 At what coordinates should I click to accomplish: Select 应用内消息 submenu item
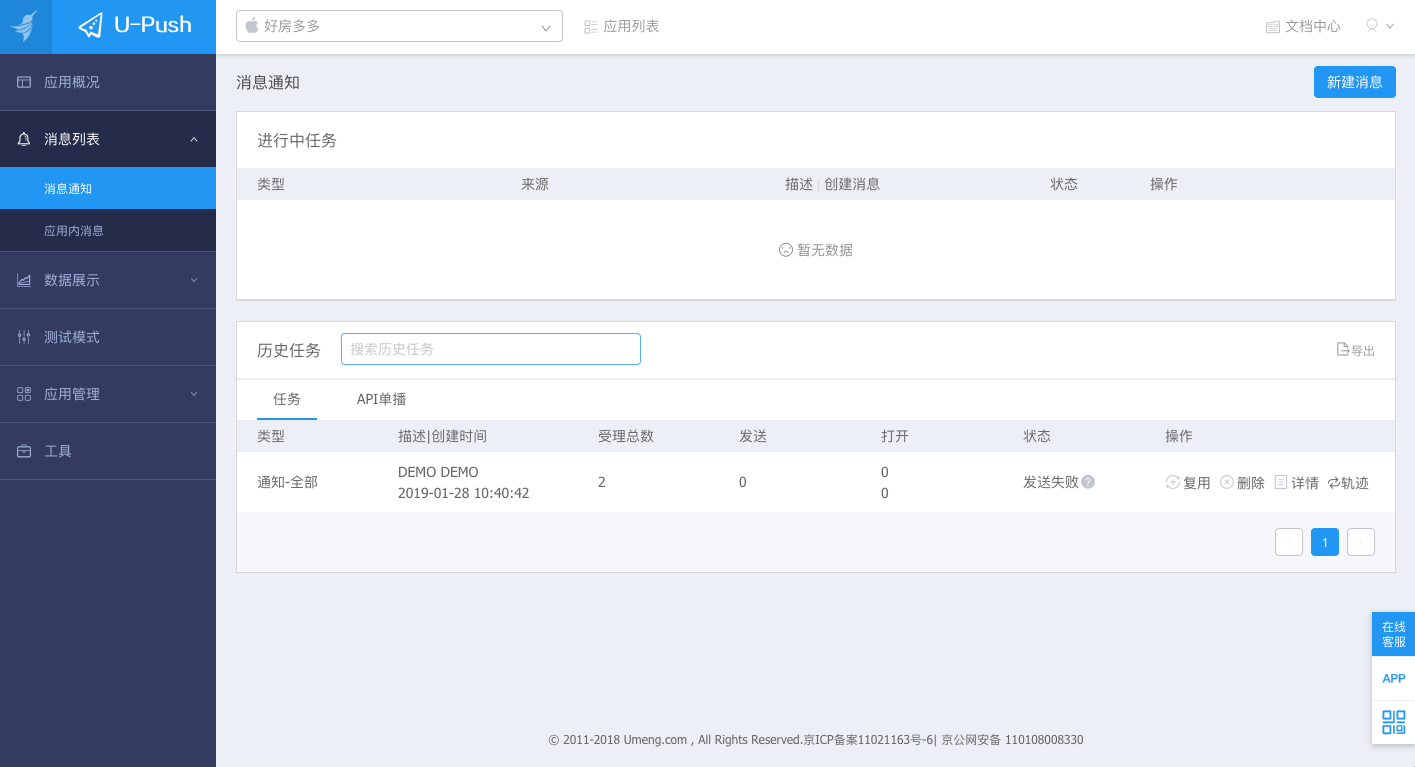108,230
